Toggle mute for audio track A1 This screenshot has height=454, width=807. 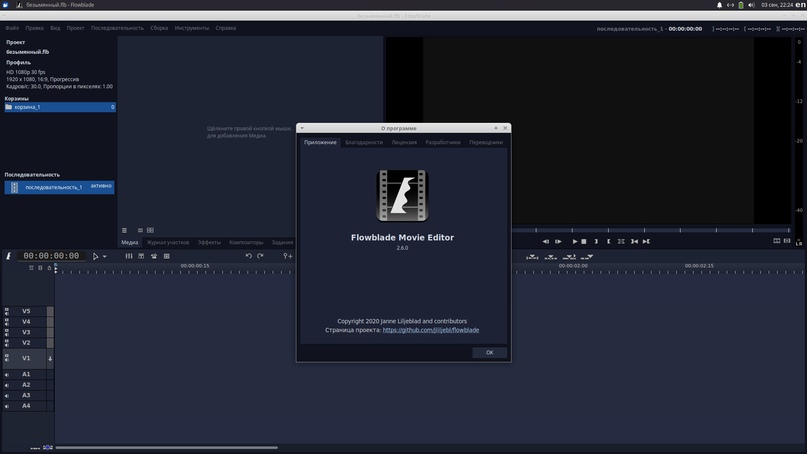(x=7, y=374)
